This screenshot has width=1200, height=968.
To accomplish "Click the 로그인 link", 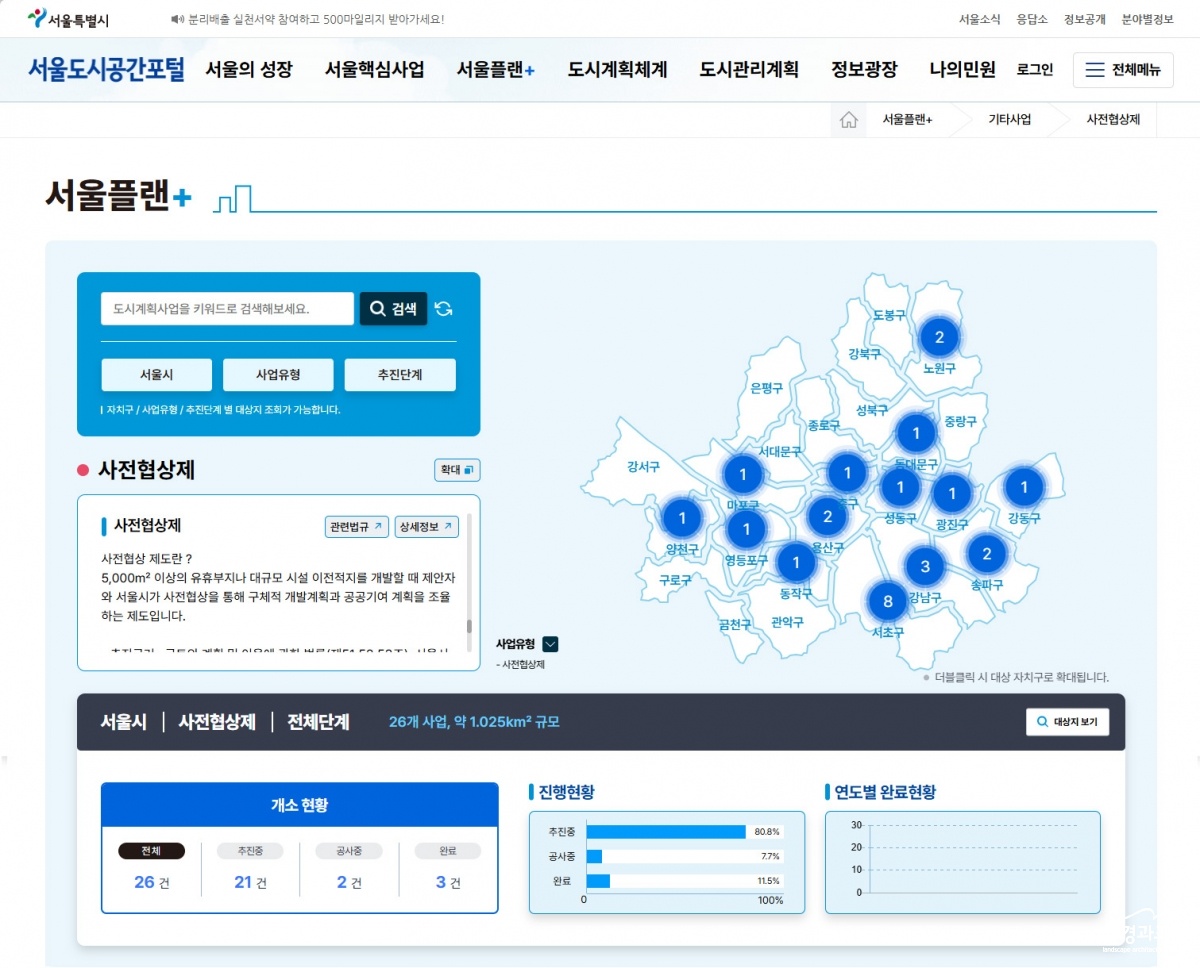I will coord(1035,70).
